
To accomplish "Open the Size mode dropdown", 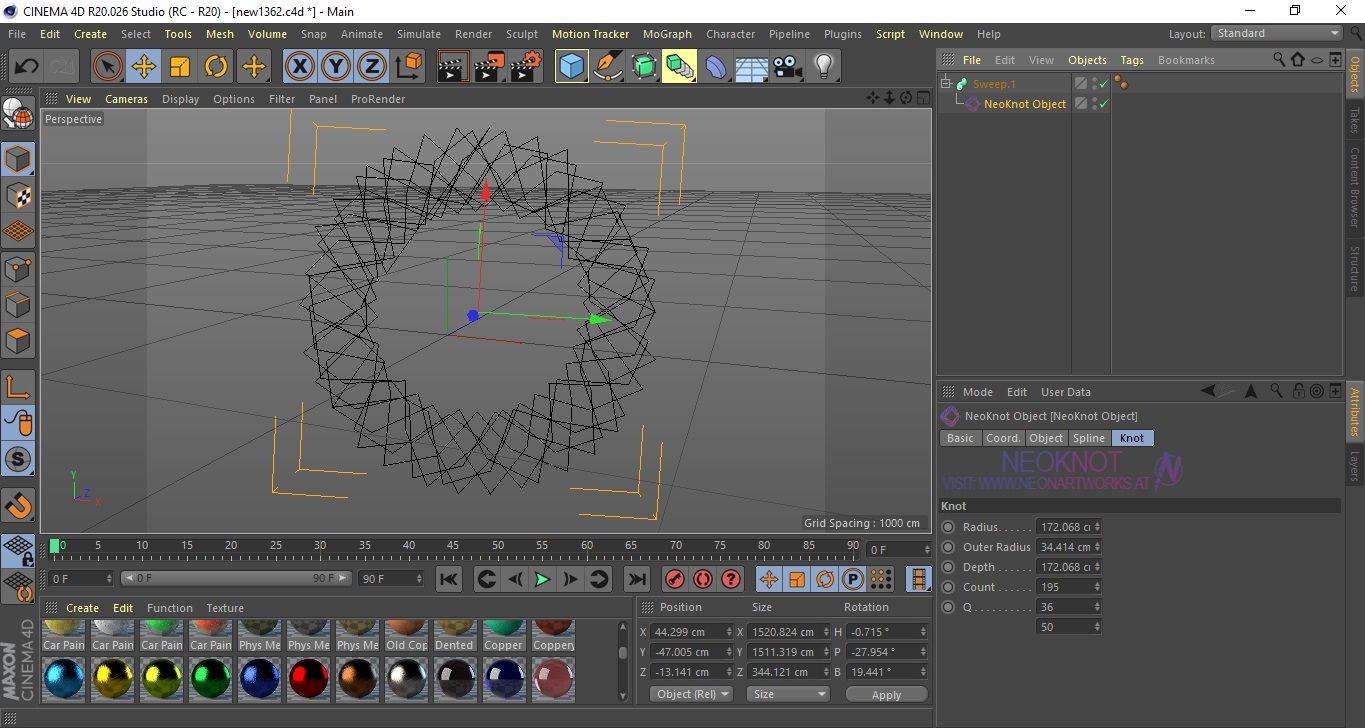I will click(788, 694).
